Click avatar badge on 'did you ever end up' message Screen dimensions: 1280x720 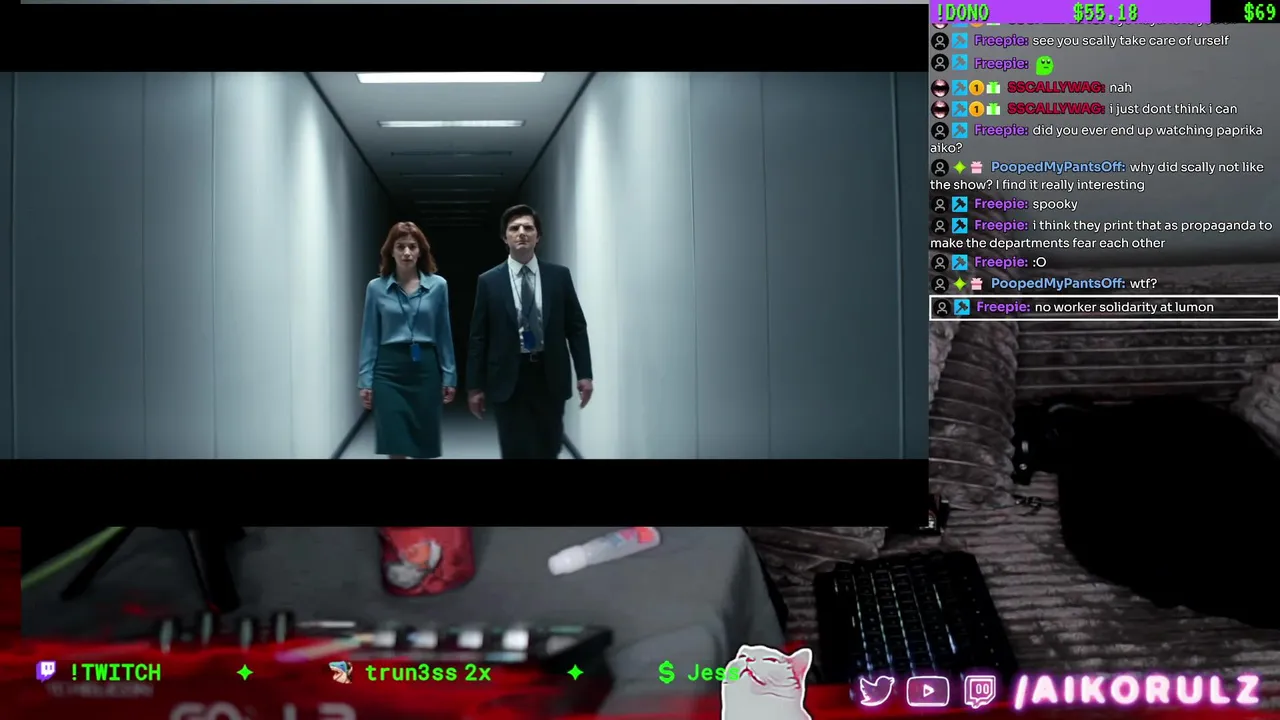939,130
